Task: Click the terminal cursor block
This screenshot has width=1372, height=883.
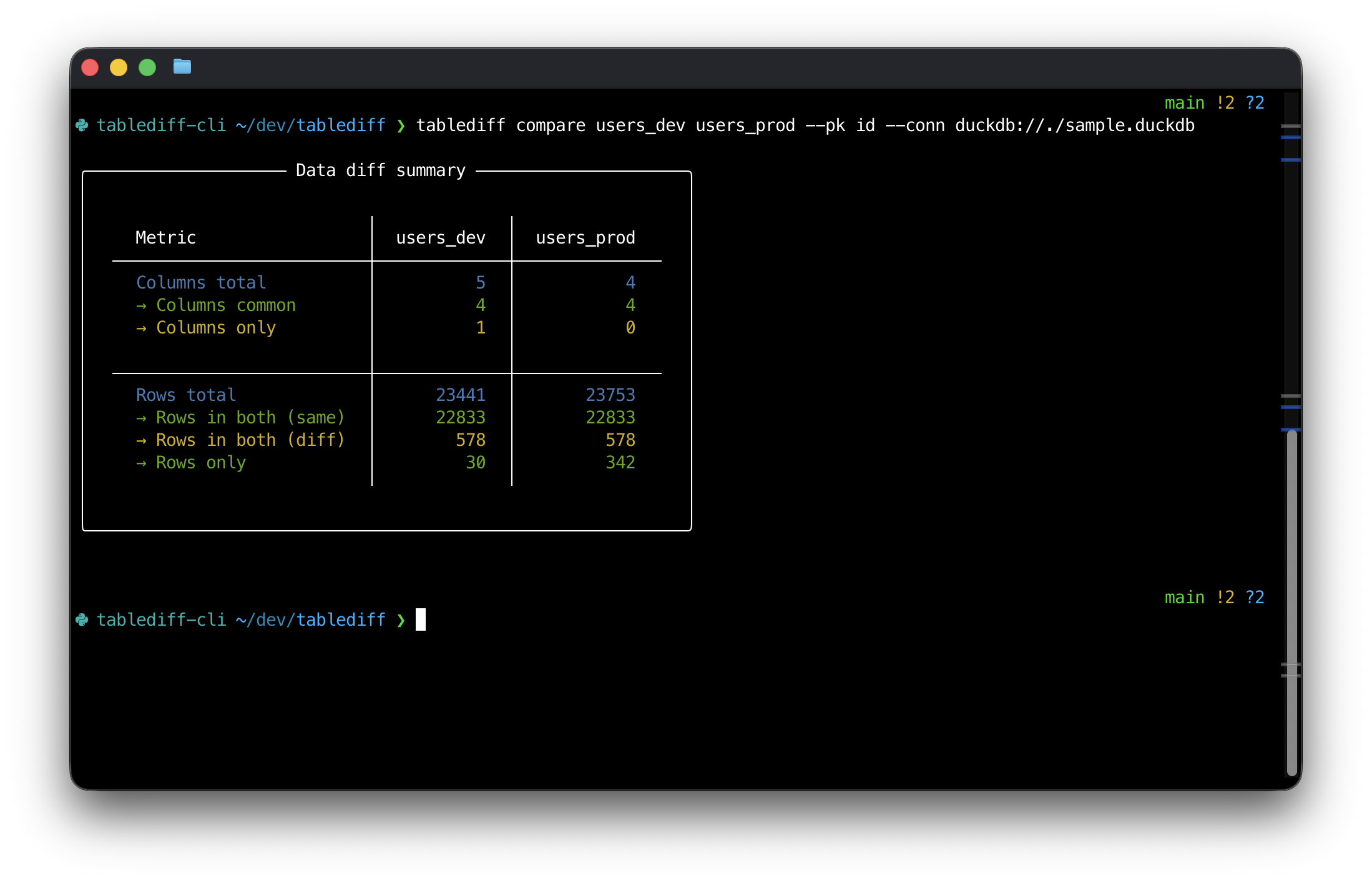Action: tap(421, 619)
